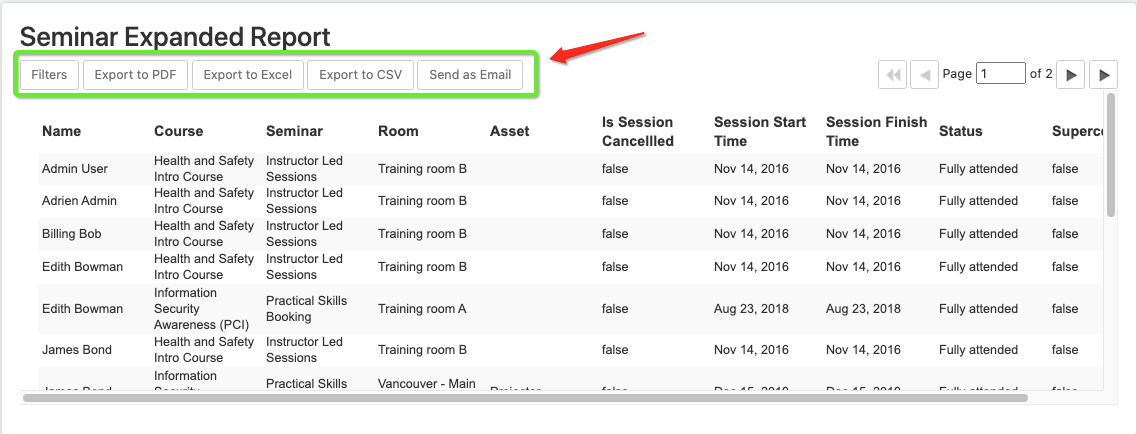Sort by the Course column header
The height and width of the screenshot is (434, 1137).
tap(178, 131)
